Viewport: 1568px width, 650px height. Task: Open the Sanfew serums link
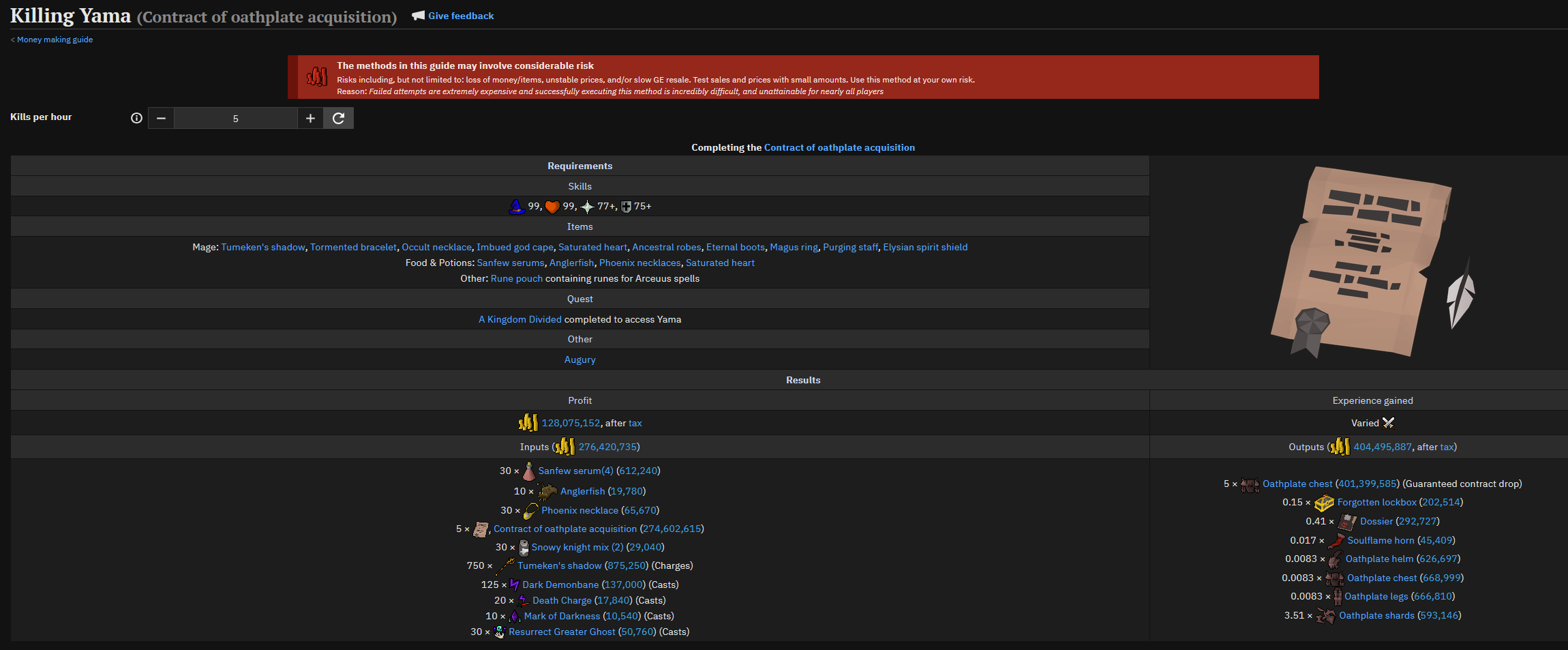[x=511, y=263]
